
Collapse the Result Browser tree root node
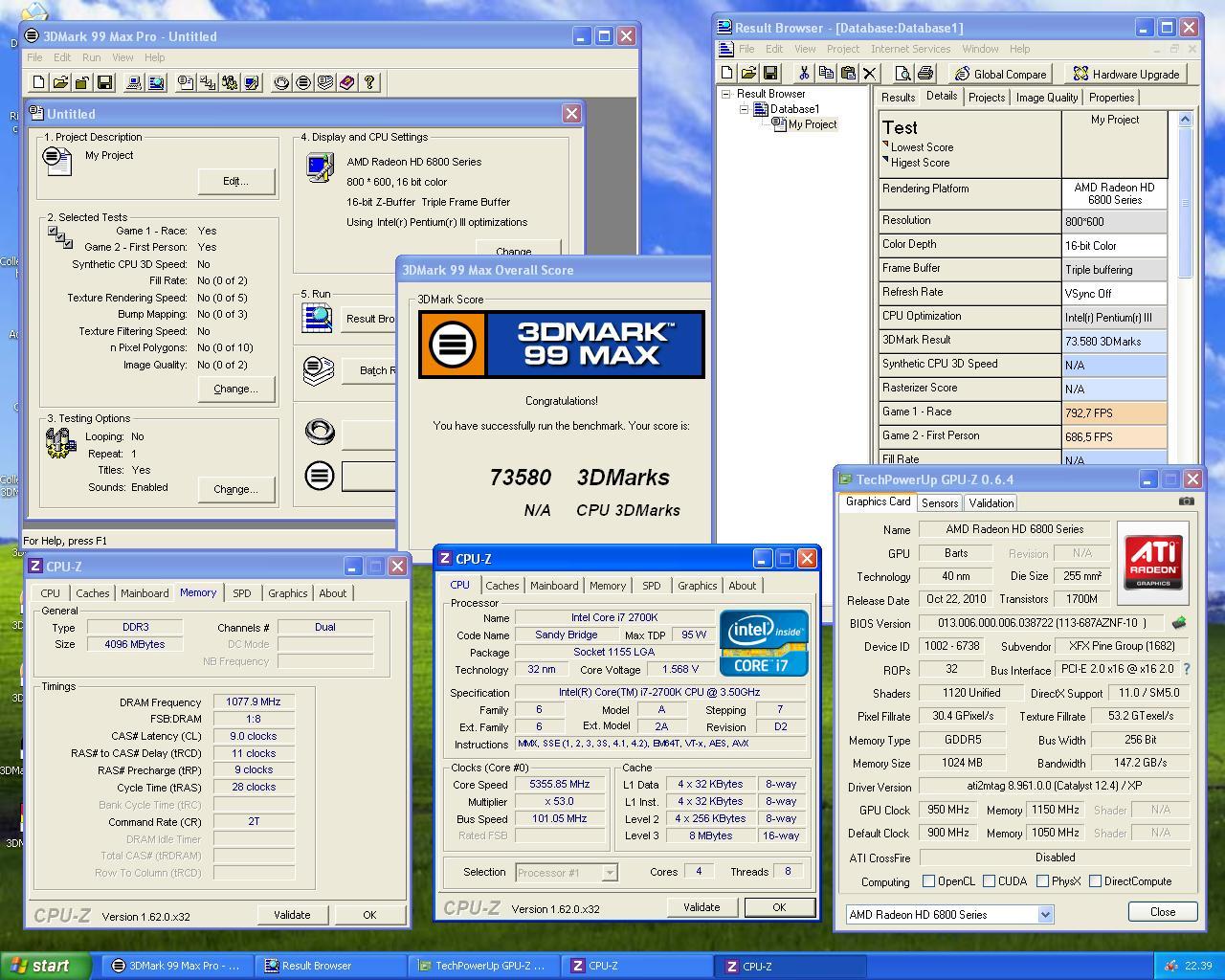tap(726, 94)
